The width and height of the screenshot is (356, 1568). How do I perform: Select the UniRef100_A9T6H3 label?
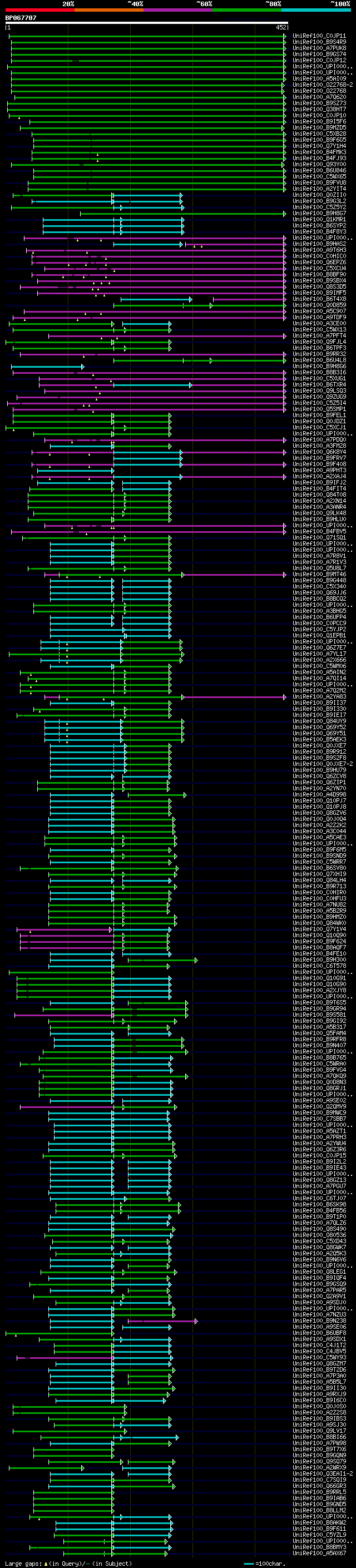pyautogui.click(x=319, y=250)
